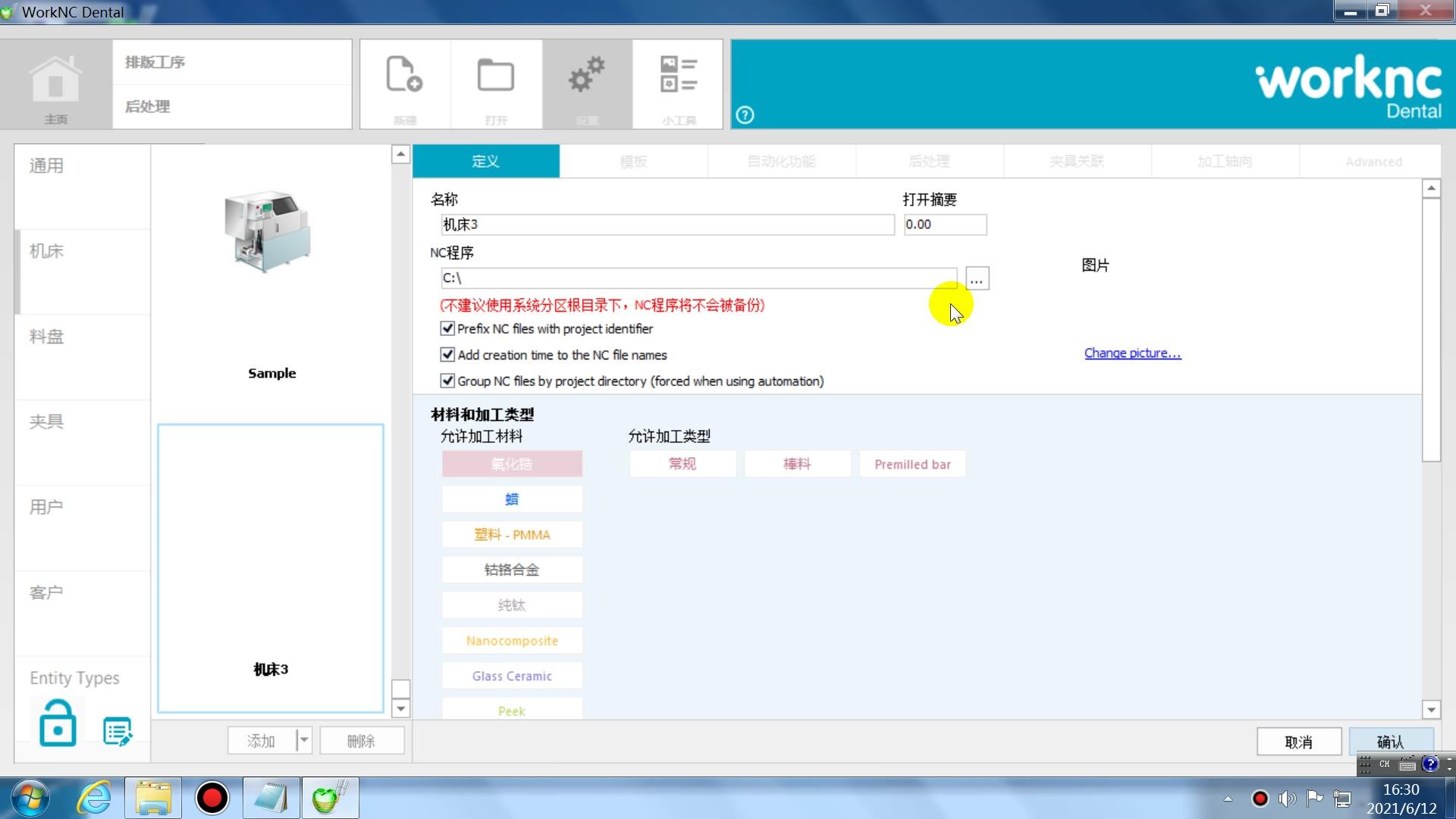Toggle Glass Ceramic allowed material
The width and height of the screenshot is (1456, 819).
pos(512,676)
